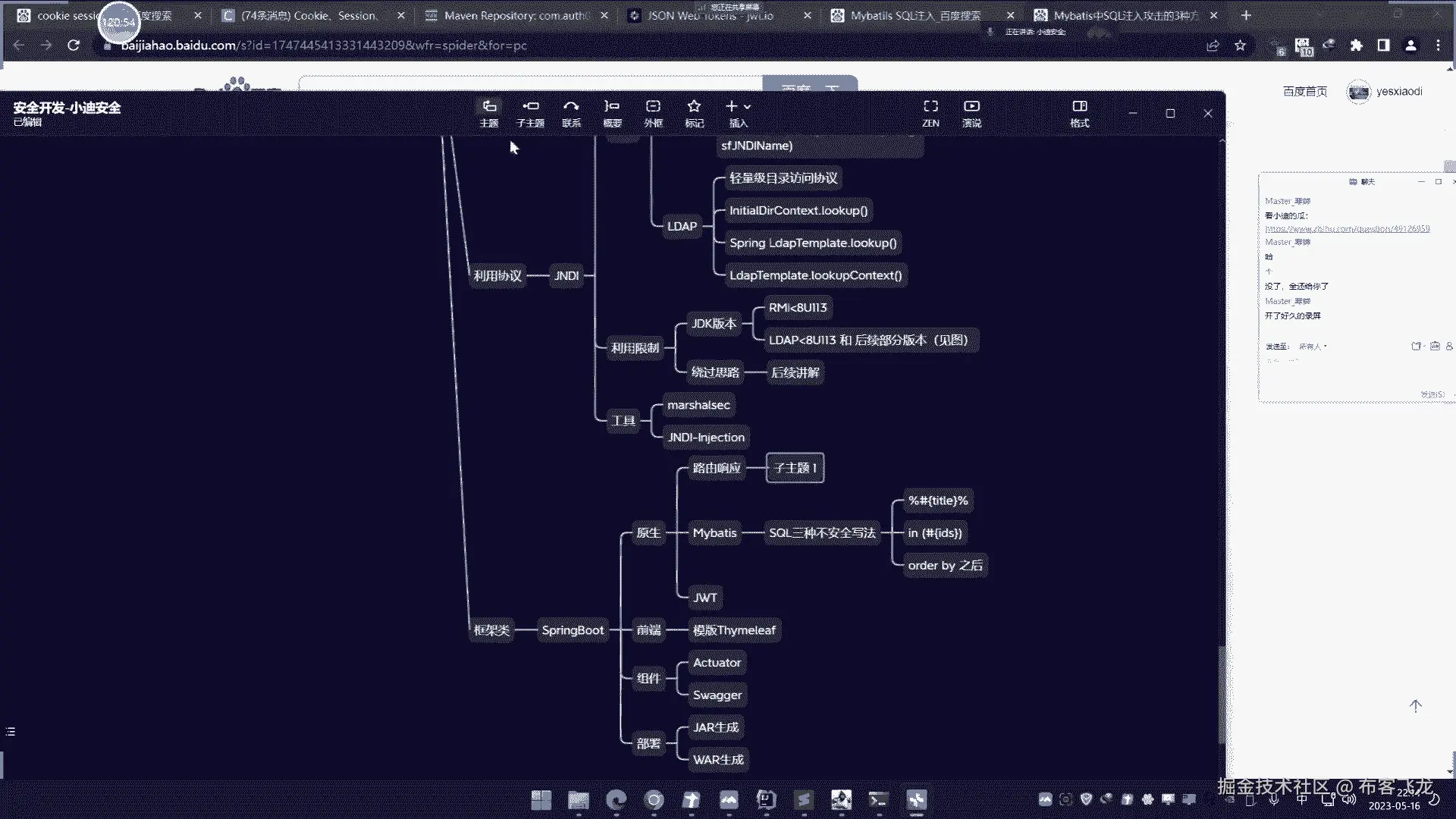The width and height of the screenshot is (1456, 819).
Task: Open the zhihu link in chat
Action: pos(1347,228)
